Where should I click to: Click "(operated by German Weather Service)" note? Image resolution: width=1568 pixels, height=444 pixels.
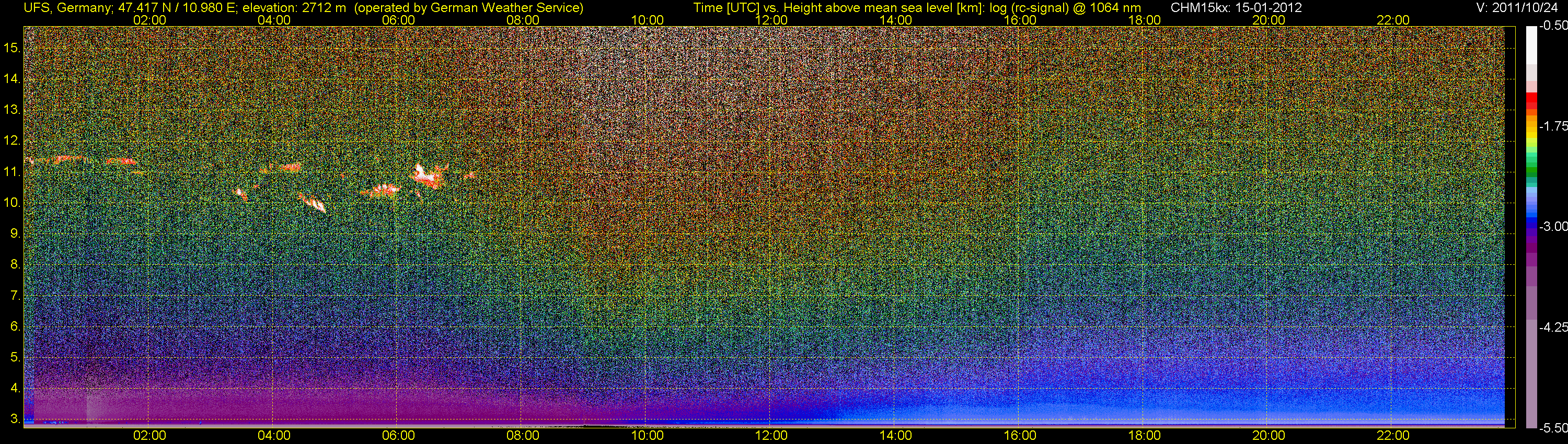468,8
